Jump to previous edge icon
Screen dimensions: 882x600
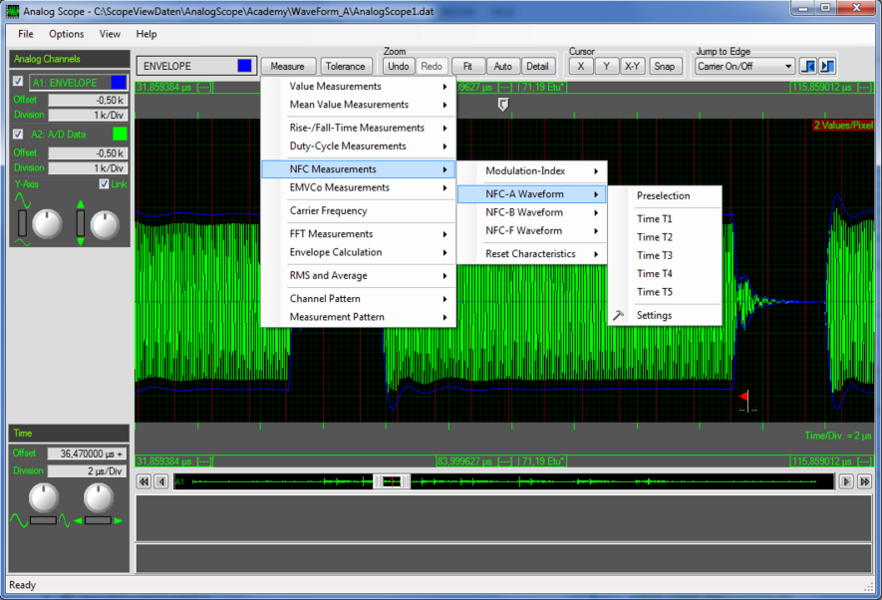(808, 66)
